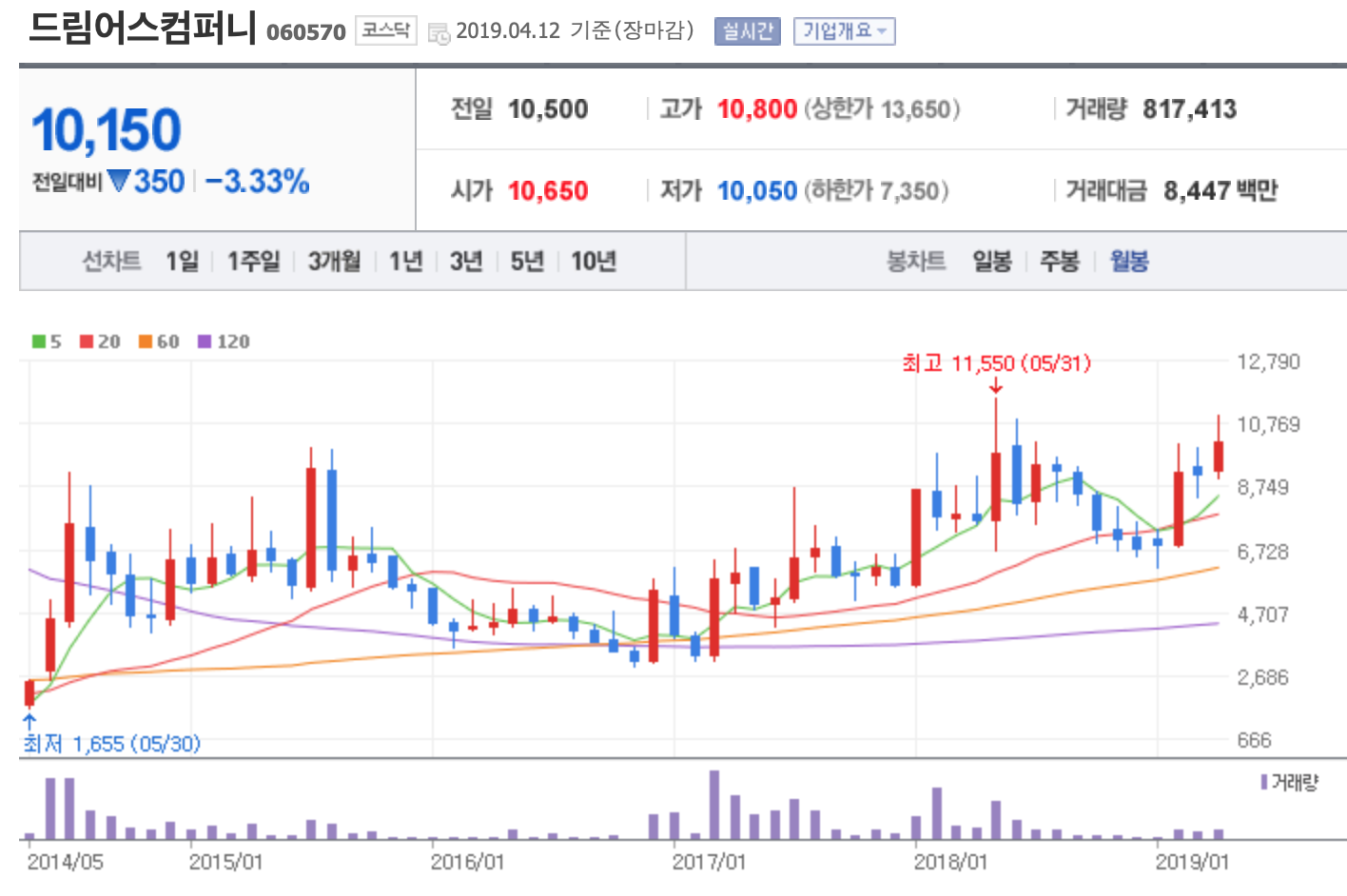The width and height of the screenshot is (1347, 896).
Task: Click the down-triangle icon beside 350
Action: tap(119, 180)
